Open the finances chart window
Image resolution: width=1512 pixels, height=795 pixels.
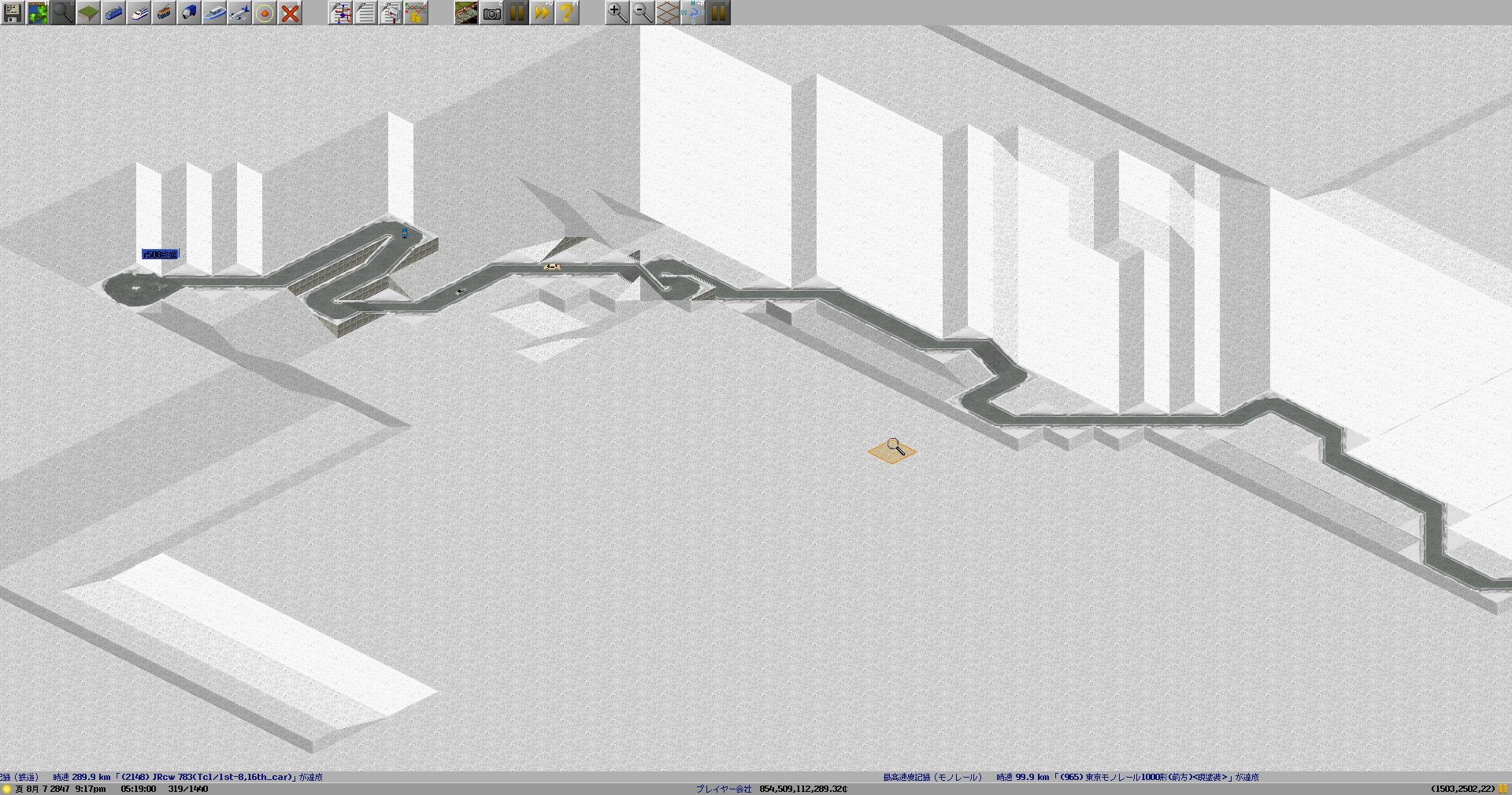(416, 13)
